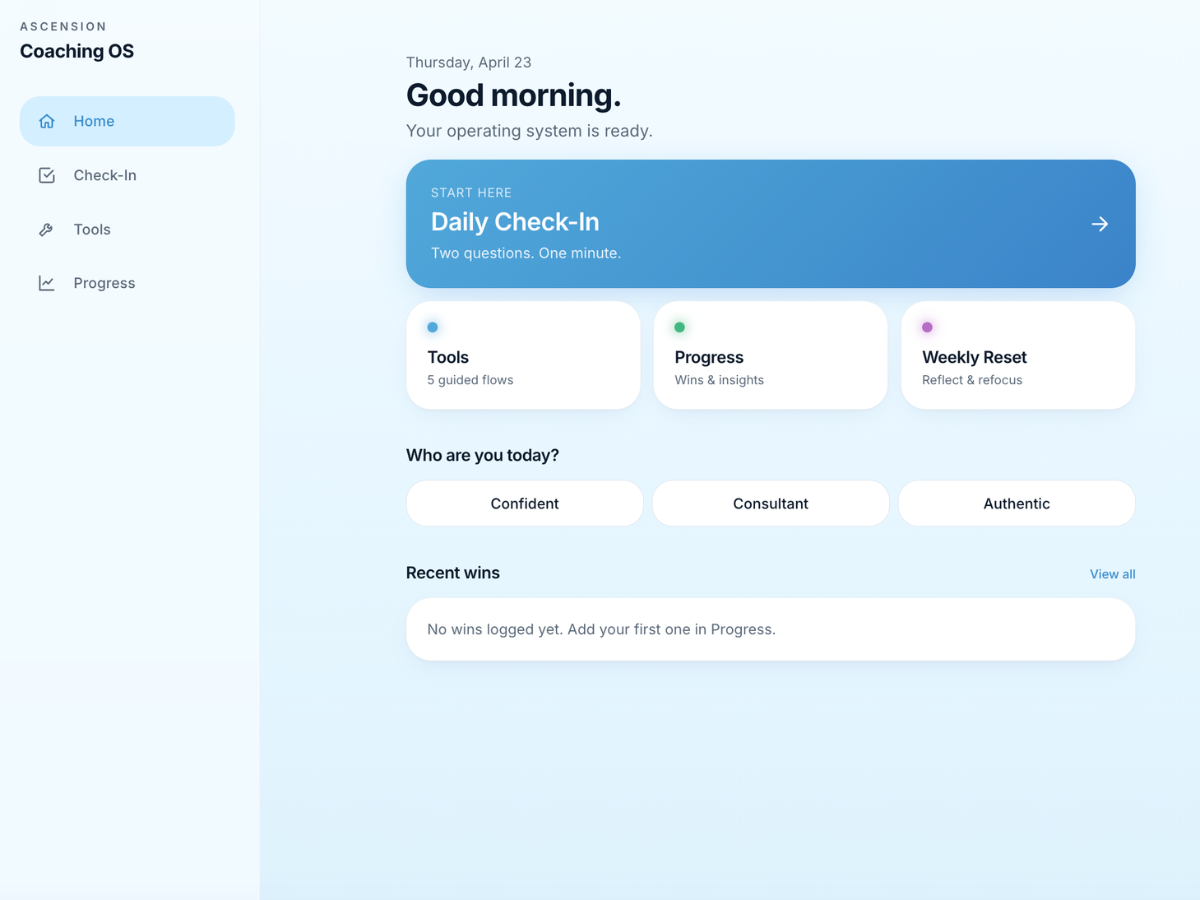Screen dimensions: 1200x900
Task: Click the purple dot on Weekly Reset card
Action: click(x=926, y=326)
